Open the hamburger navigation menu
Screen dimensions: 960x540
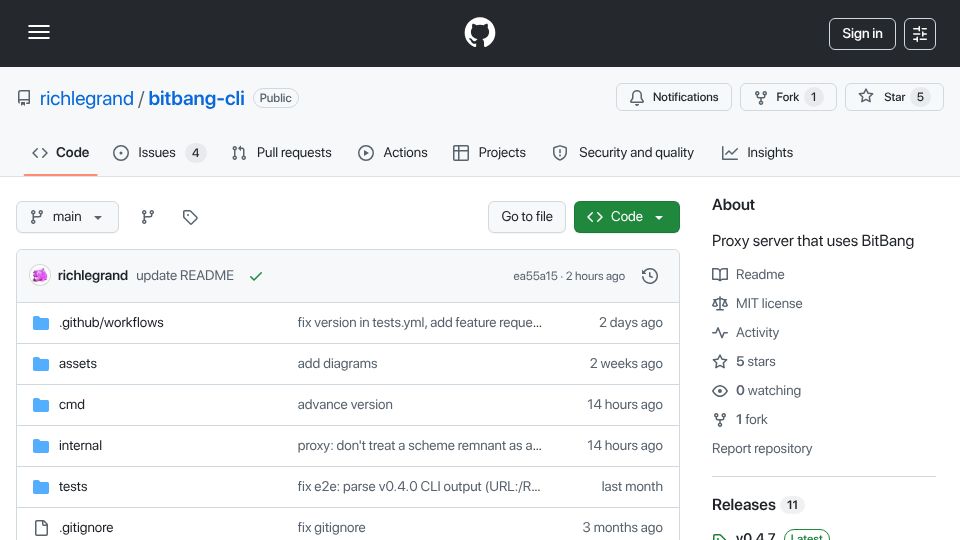(39, 32)
